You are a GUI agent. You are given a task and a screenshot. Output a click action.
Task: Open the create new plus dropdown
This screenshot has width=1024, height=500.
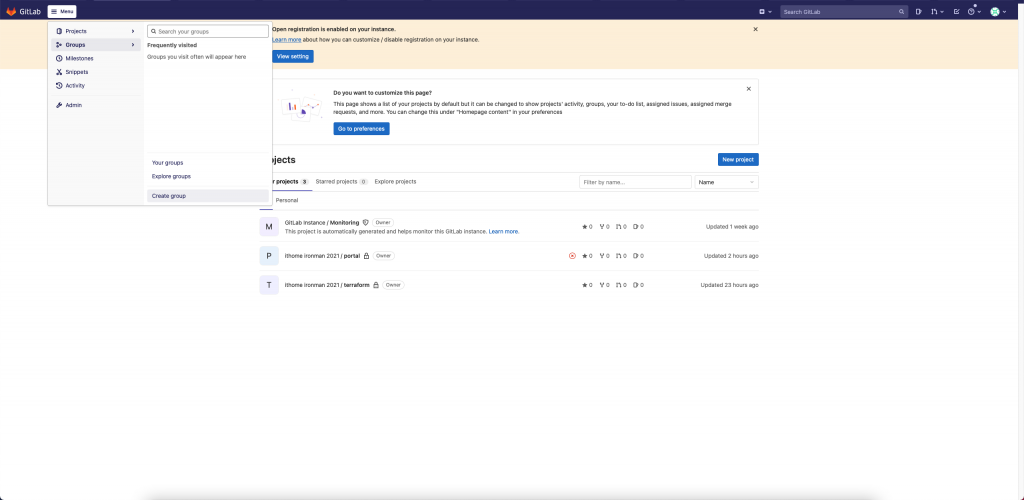click(765, 12)
